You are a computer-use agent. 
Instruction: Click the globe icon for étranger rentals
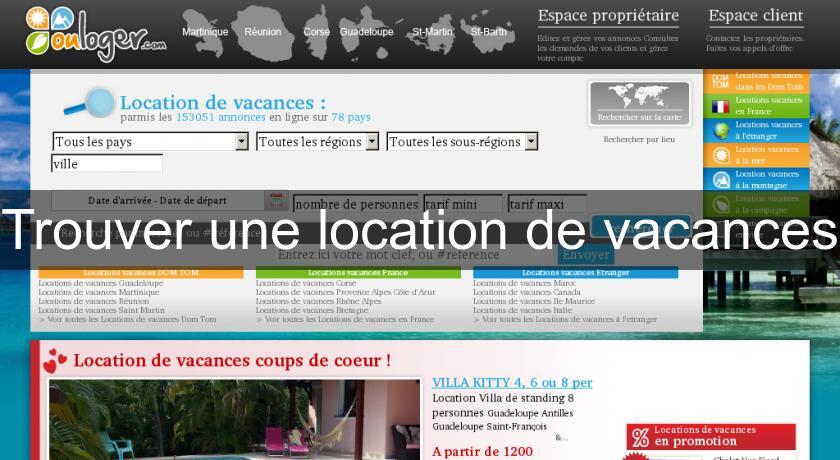tap(721, 131)
